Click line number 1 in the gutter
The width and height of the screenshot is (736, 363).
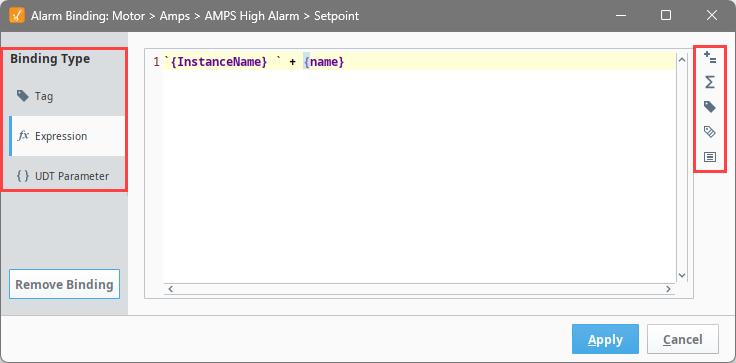pyautogui.click(x=156, y=62)
